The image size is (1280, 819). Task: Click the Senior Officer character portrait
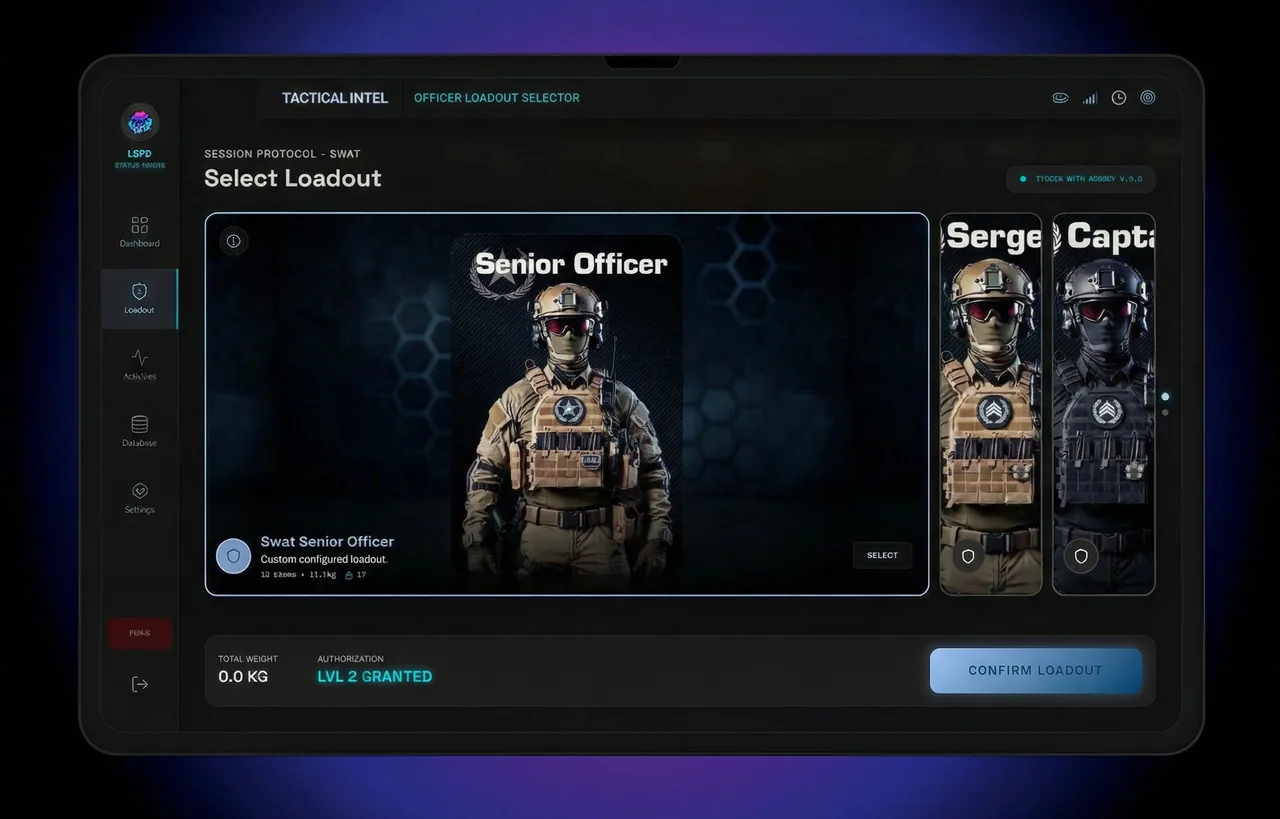coord(567,410)
